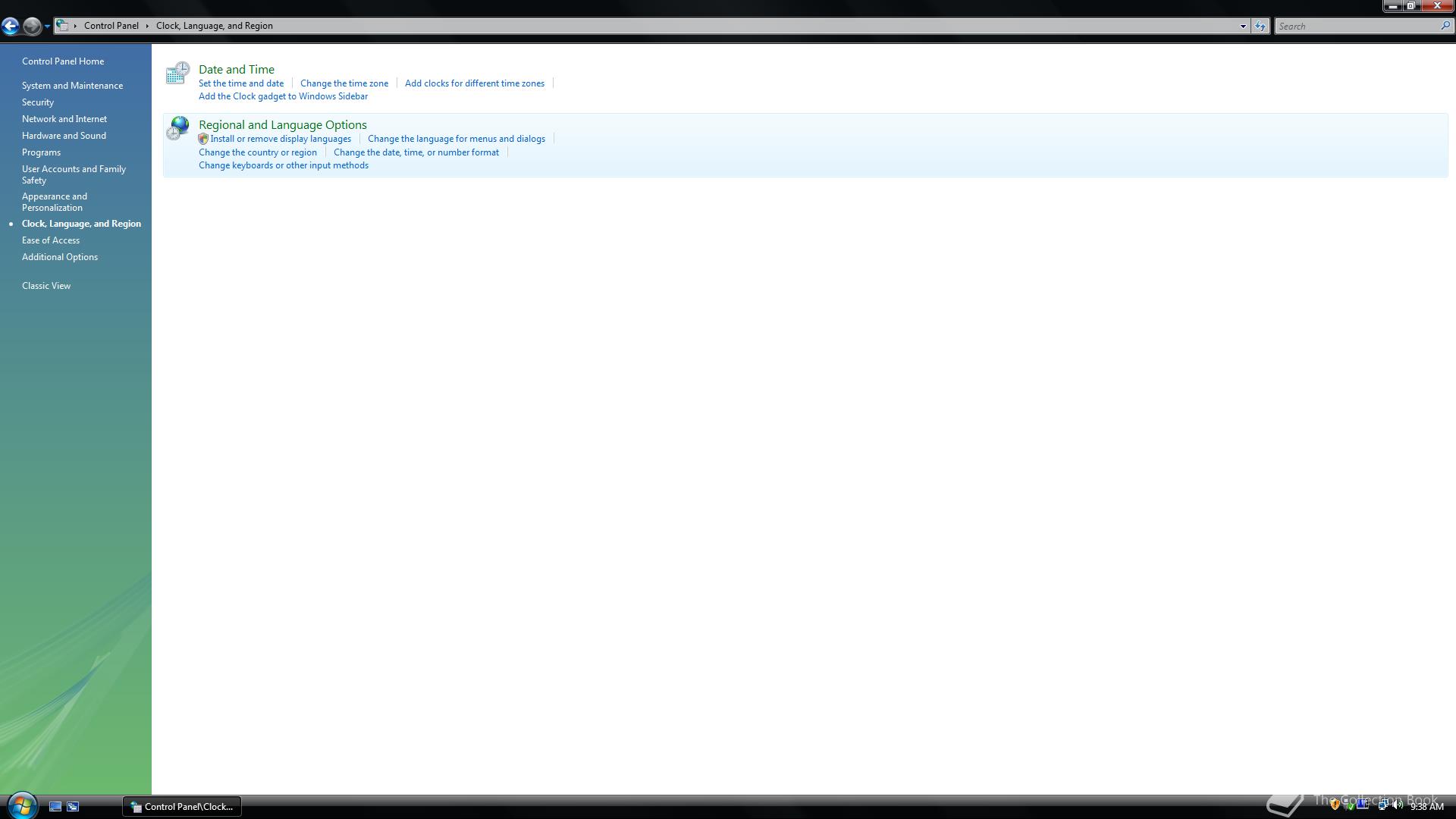Click the security shield tray icon
Viewport: 1456px width, 819px height.
[1335, 806]
